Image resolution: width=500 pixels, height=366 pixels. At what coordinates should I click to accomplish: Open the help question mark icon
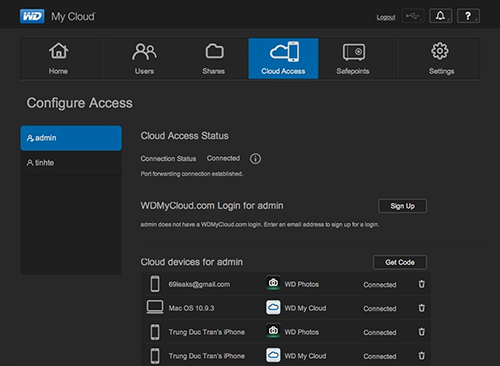pos(468,16)
